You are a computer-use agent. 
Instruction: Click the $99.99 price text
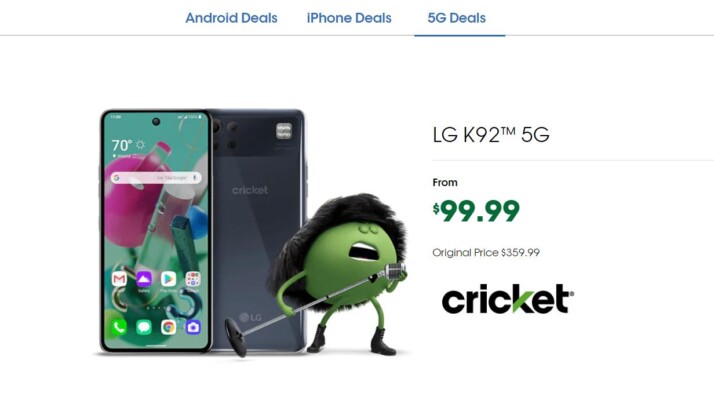(476, 211)
